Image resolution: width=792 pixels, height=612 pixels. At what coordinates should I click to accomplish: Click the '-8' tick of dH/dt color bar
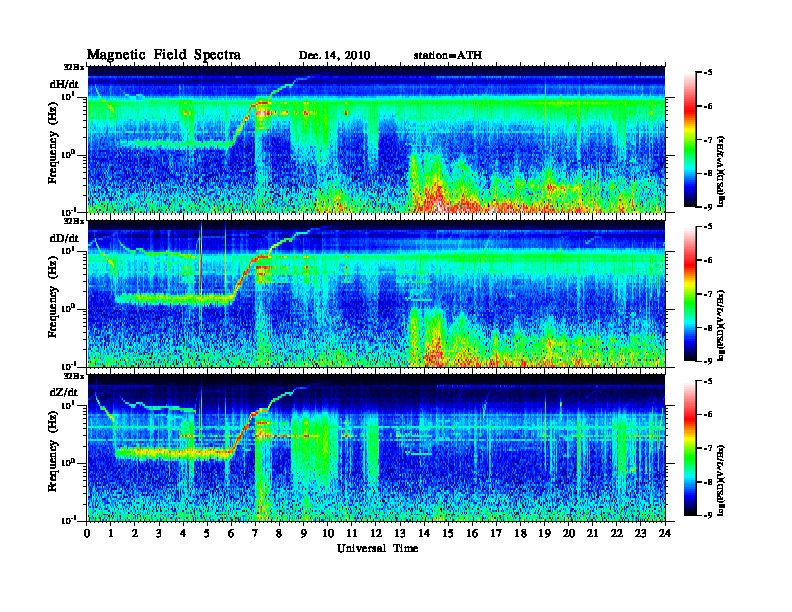(x=708, y=173)
